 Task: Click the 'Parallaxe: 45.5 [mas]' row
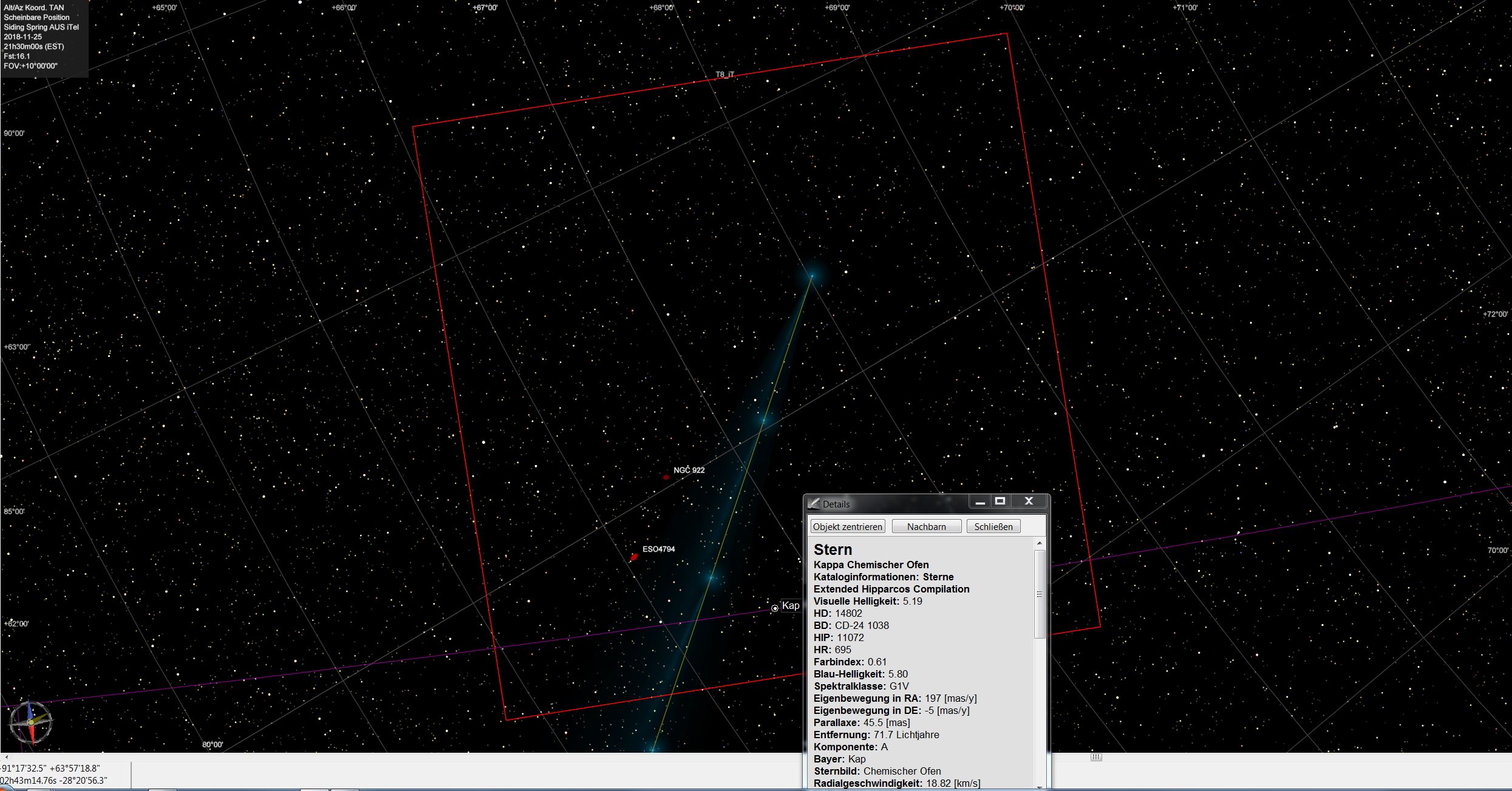click(862, 722)
